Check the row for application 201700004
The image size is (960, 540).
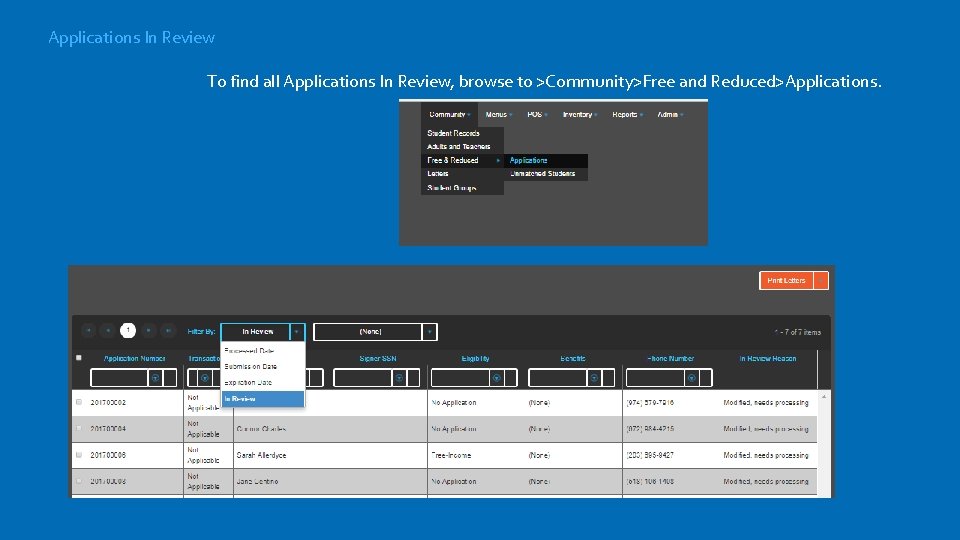click(x=79, y=429)
